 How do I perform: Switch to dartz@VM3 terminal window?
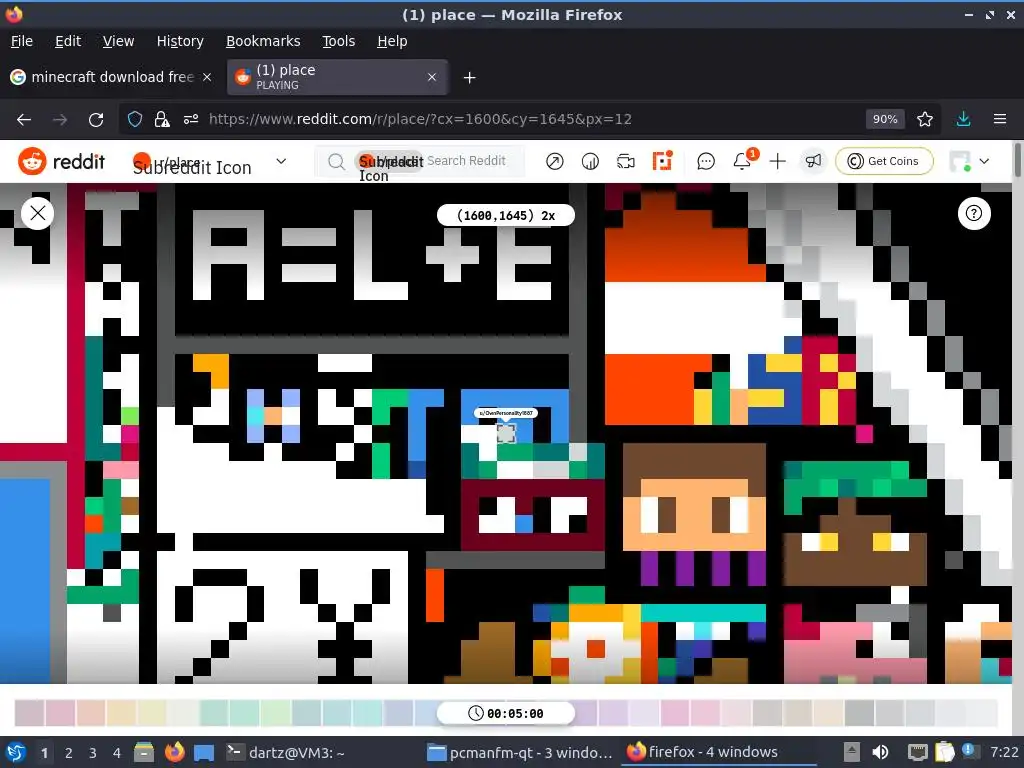(285, 753)
